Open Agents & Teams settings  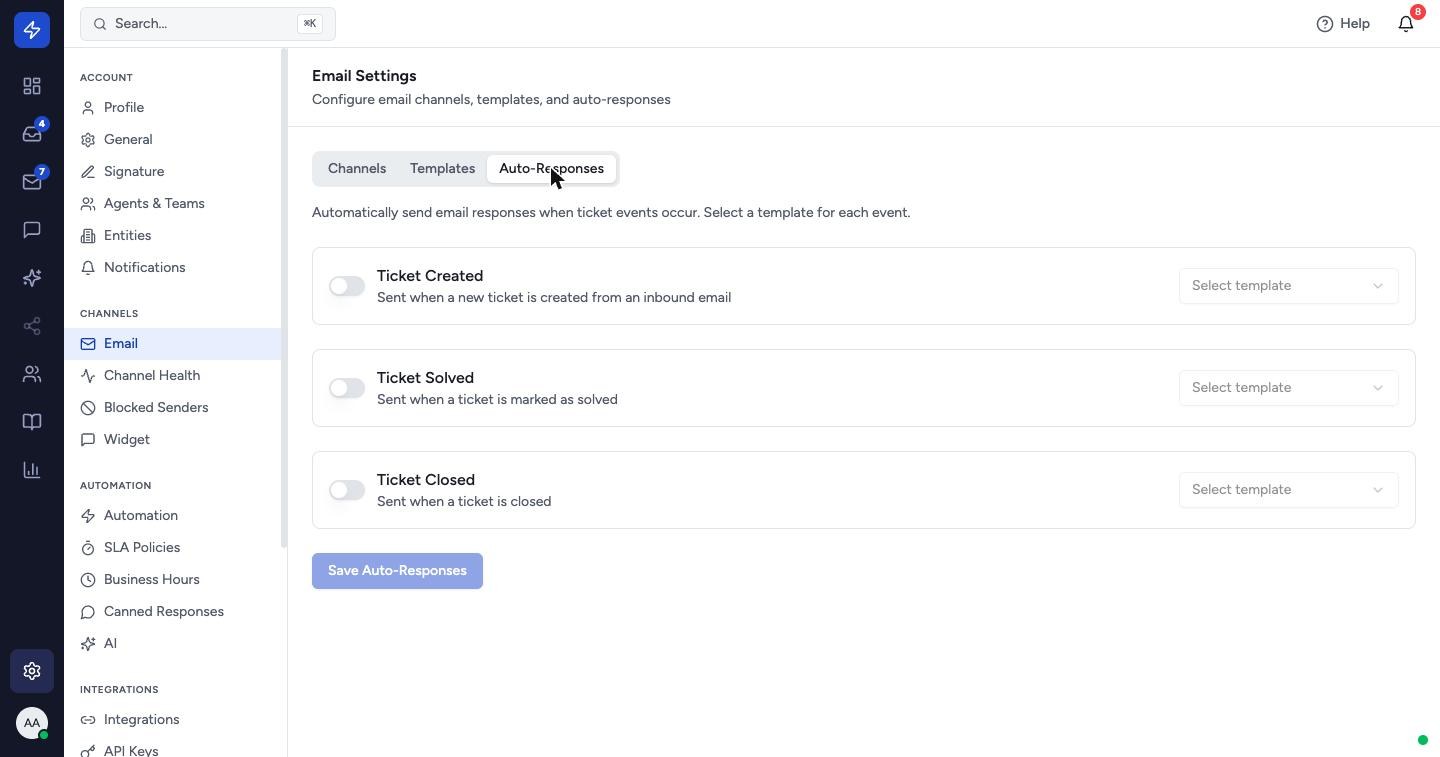(x=172, y=203)
